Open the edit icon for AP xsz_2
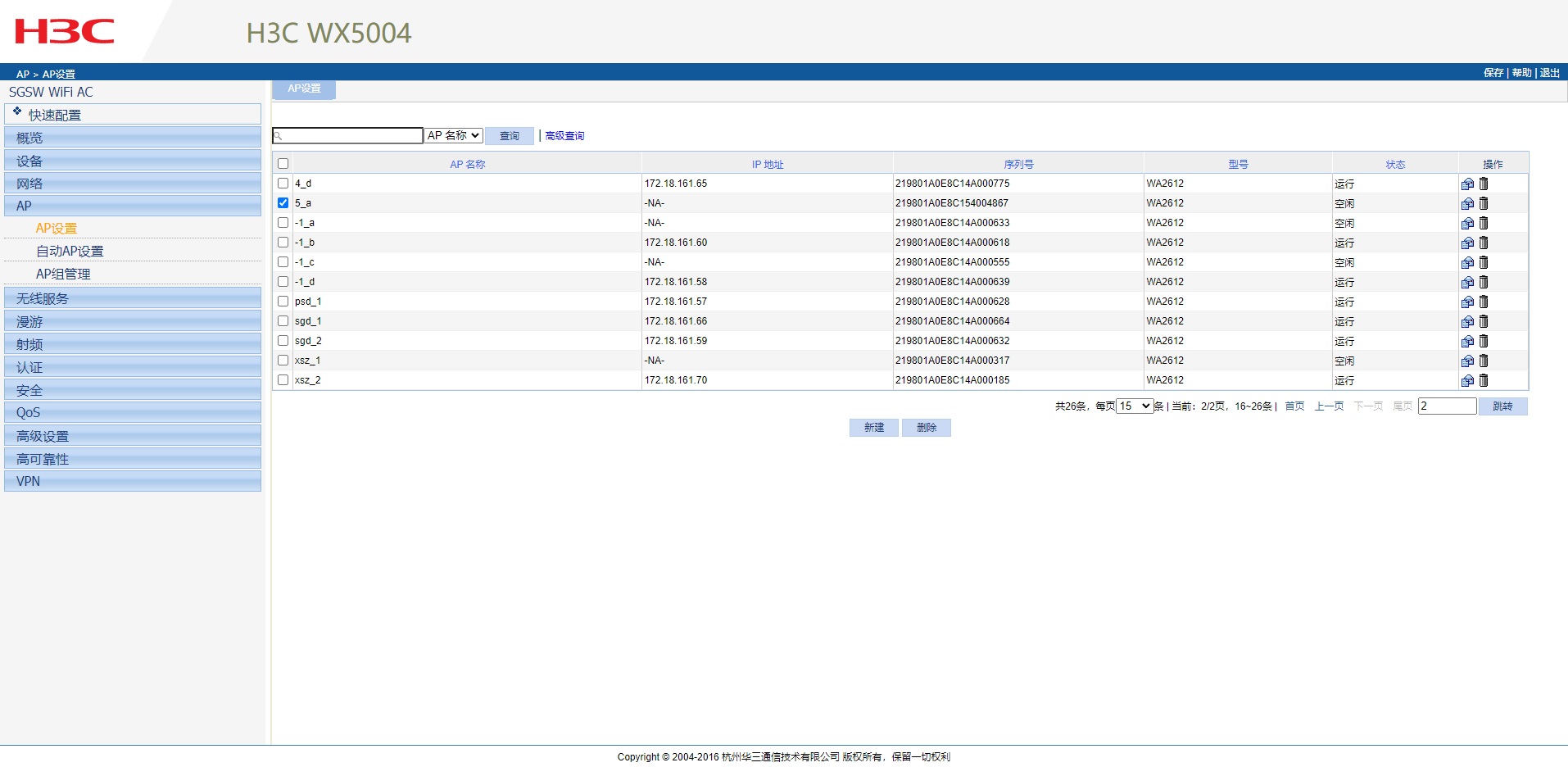This screenshot has width=1568, height=767. pyautogui.click(x=1467, y=380)
